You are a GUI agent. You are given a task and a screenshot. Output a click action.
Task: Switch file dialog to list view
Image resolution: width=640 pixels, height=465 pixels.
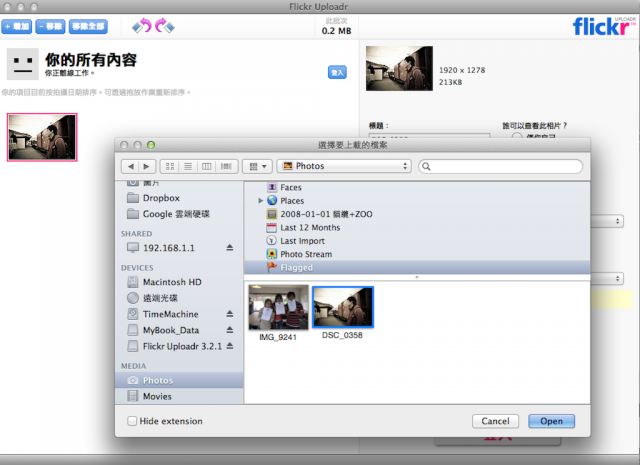(x=188, y=166)
